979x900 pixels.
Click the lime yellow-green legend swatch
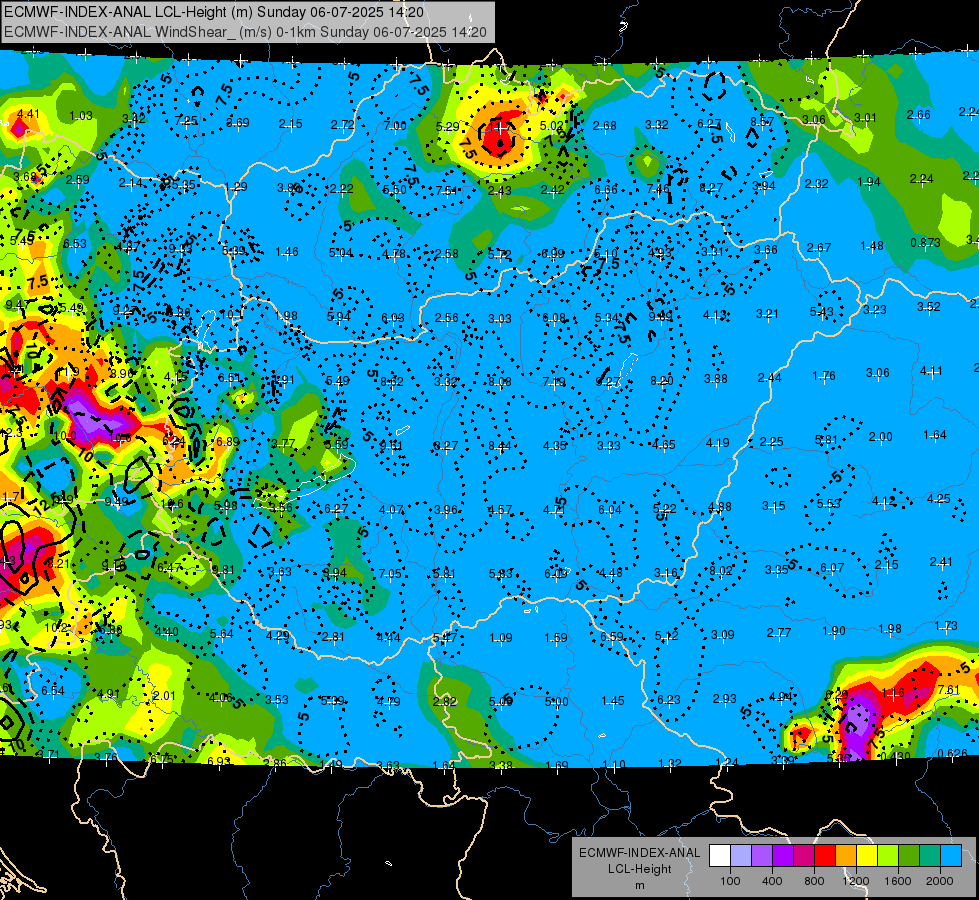[888, 856]
